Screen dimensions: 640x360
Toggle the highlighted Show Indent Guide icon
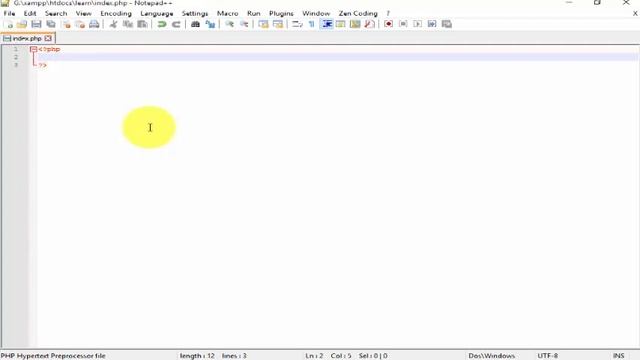[327, 24]
